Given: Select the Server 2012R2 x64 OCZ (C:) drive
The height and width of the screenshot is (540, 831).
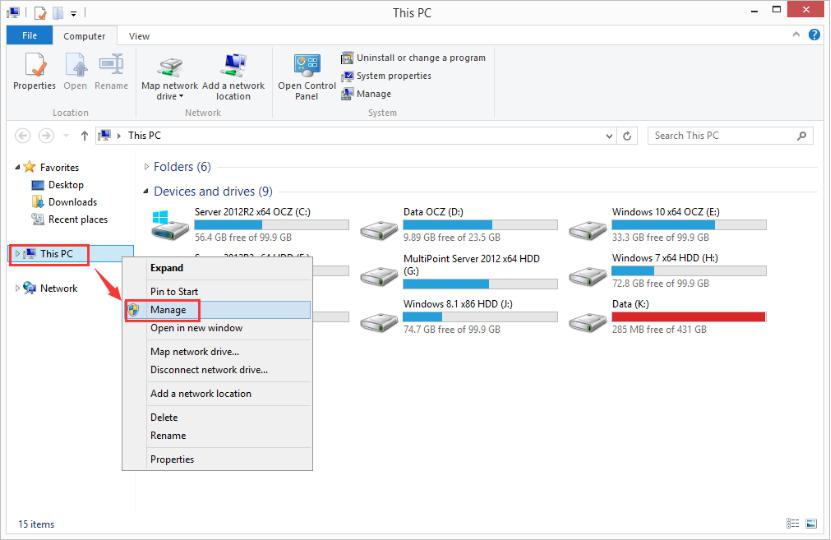Looking at the screenshot, I should coord(251,225).
